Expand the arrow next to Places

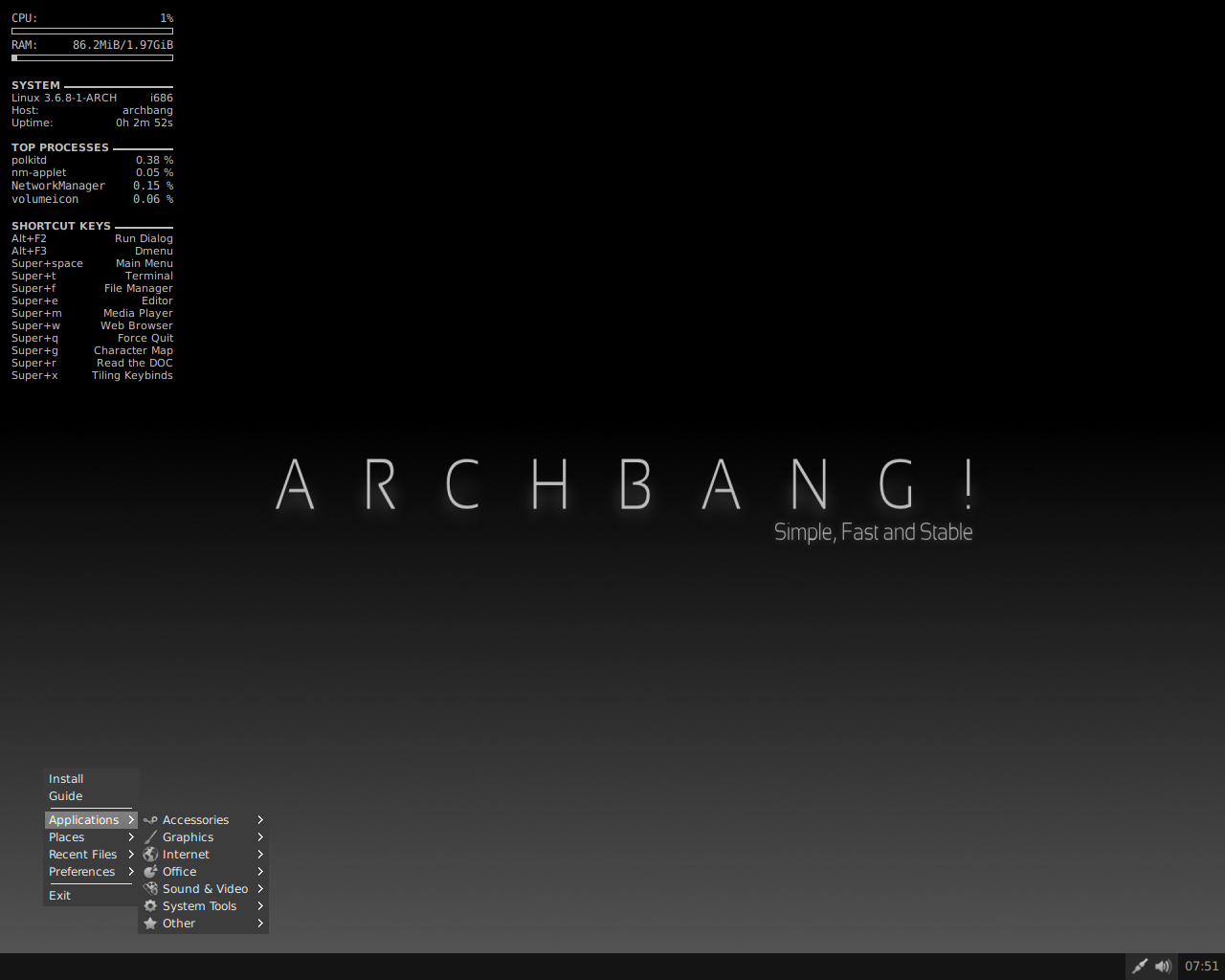pos(131,837)
